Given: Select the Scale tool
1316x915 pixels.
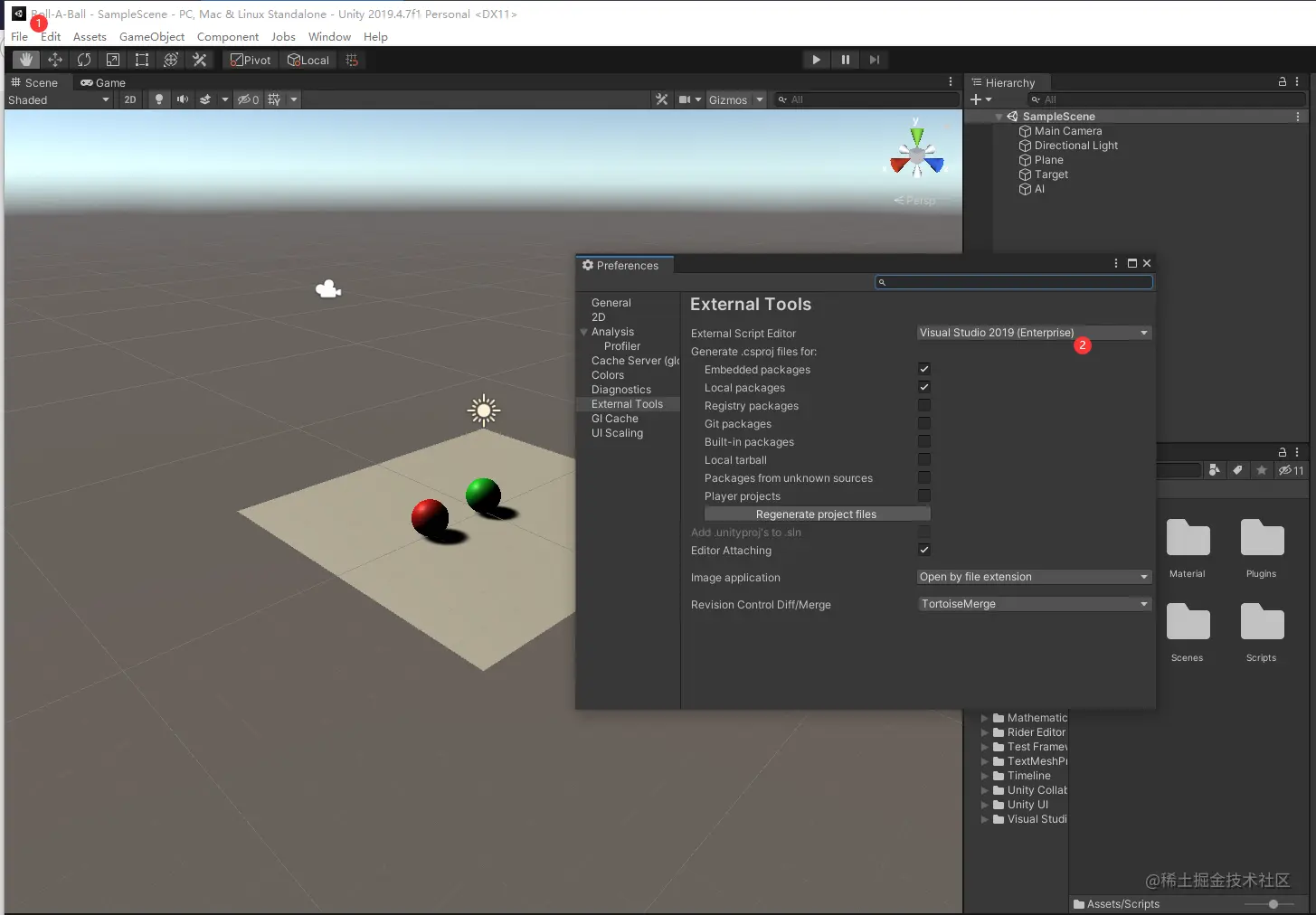Looking at the screenshot, I should tap(113, 60).
